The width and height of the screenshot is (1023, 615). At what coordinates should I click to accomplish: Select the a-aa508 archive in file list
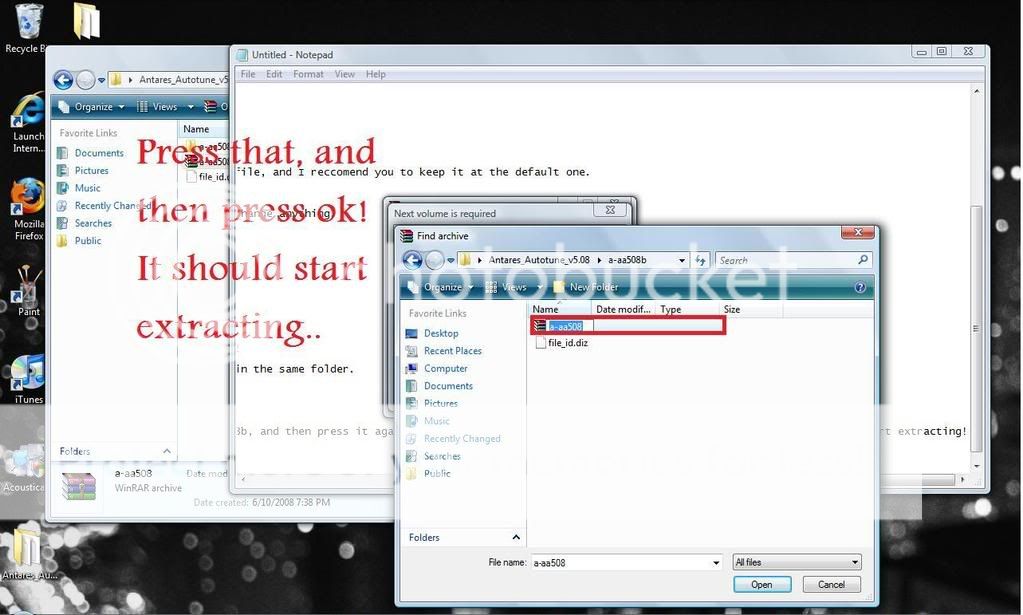pos(565,326)
